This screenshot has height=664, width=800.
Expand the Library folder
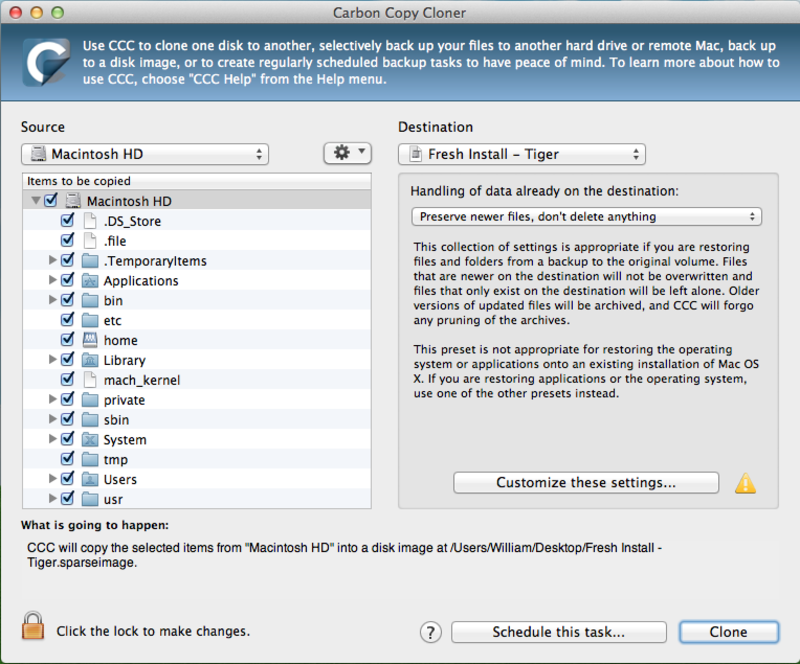[x=52, y=360]
